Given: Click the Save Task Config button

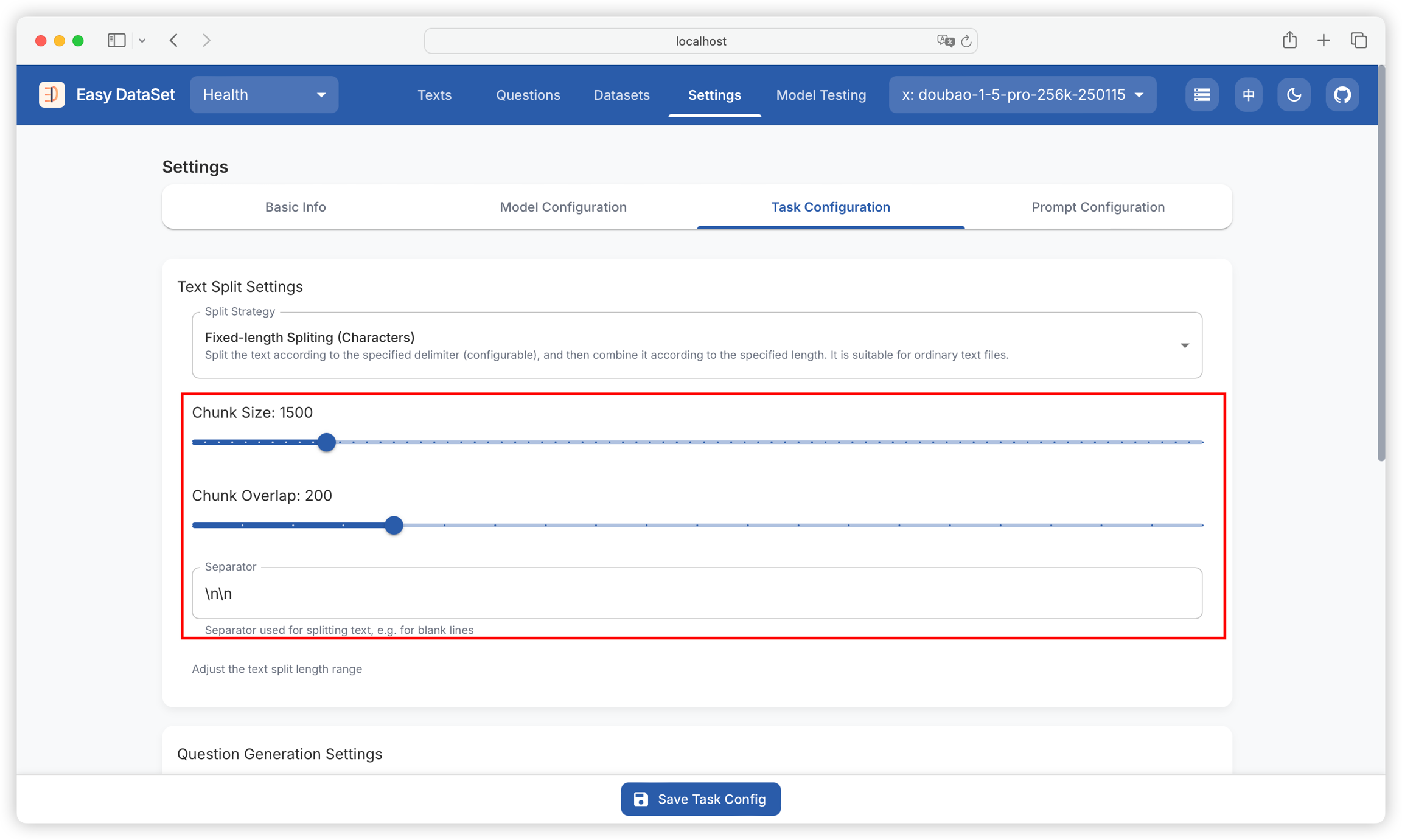Looking at the screenshot, I should pyautogui.click(x=700, y=799).
